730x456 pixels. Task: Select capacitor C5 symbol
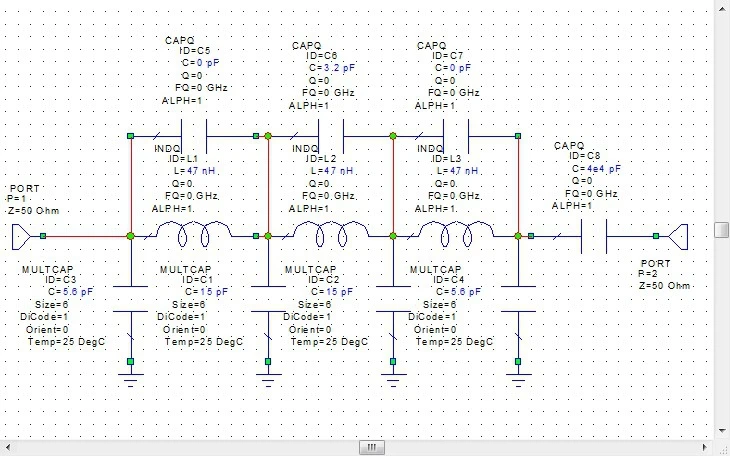point(193,136)
